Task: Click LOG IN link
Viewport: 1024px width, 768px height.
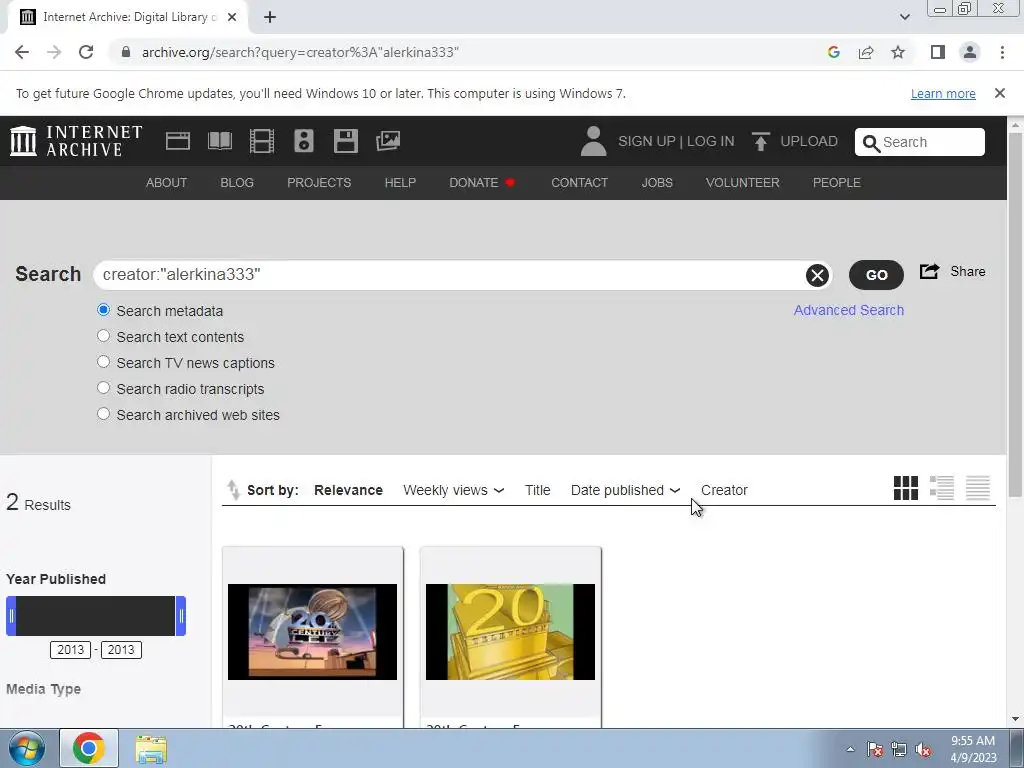Action: click(x=711, y=141)
